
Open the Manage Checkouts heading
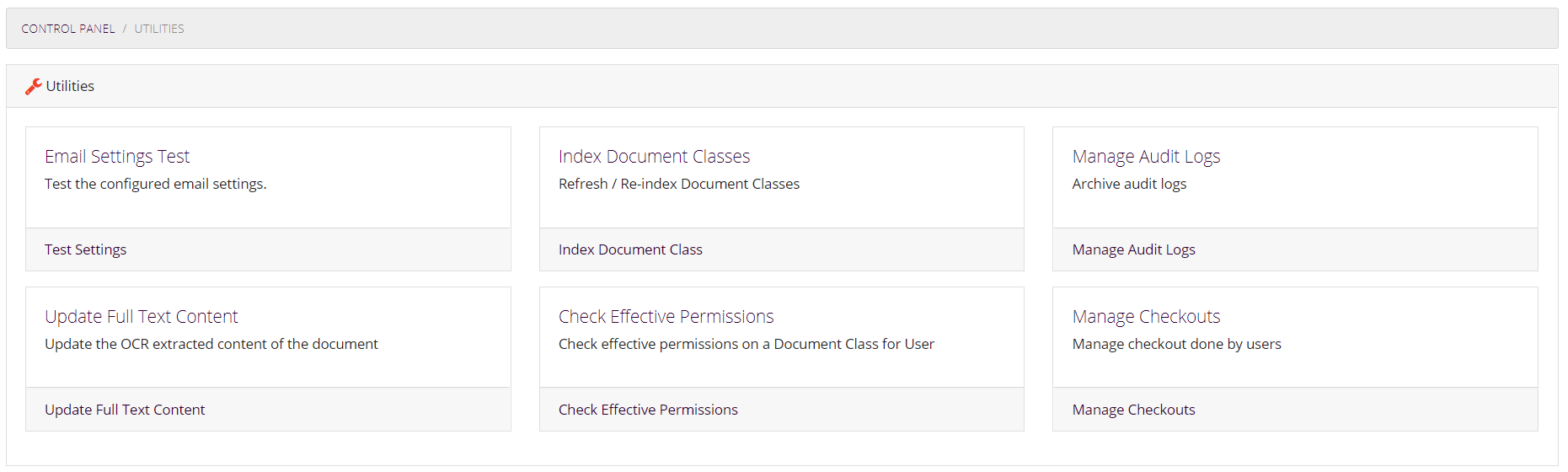[1146, 317]
